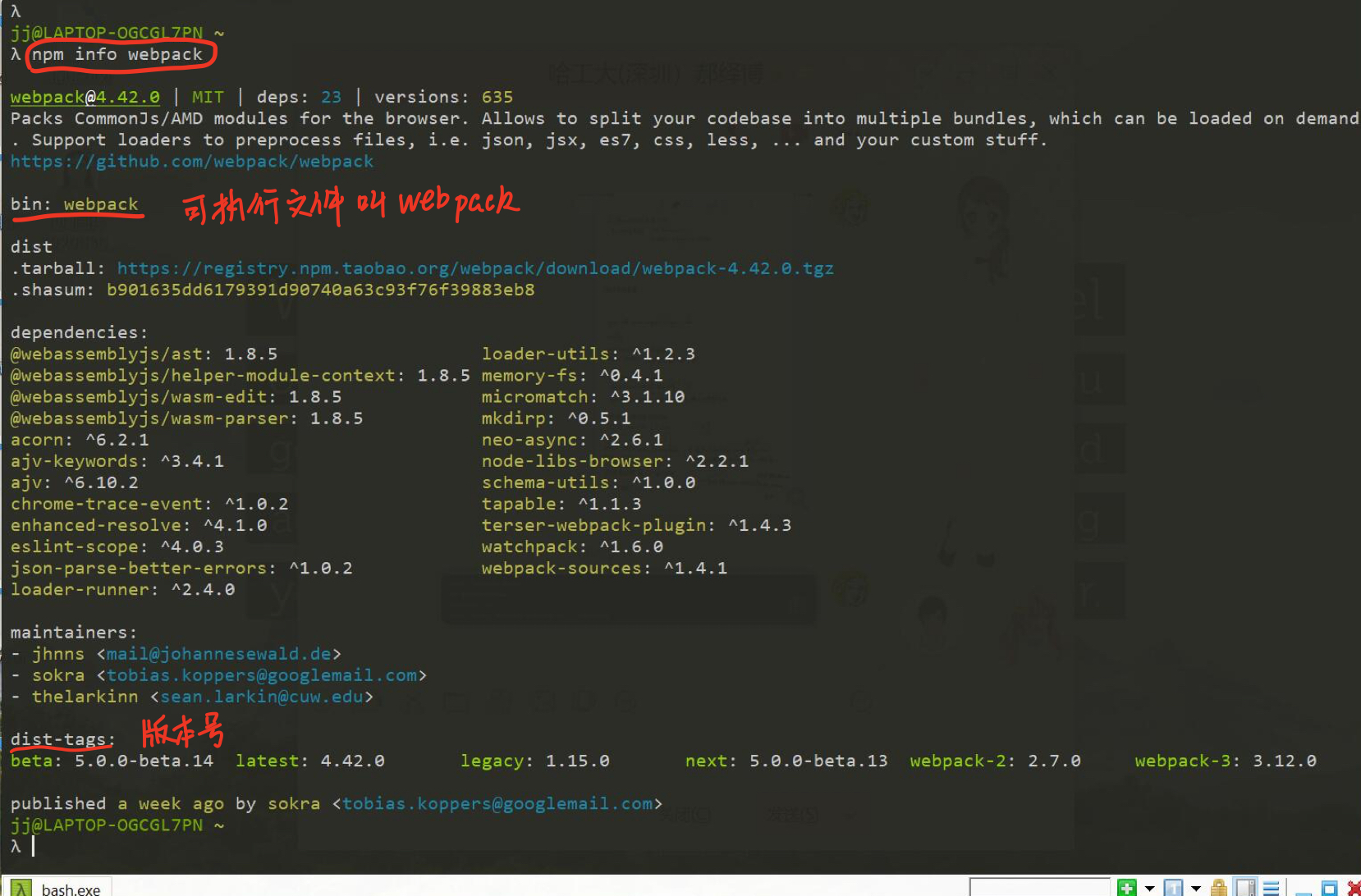Click 'memory-fs: ^0.4.1' dependency
Viewport: 1361px width, 896px height.
[x=572, y=375]
